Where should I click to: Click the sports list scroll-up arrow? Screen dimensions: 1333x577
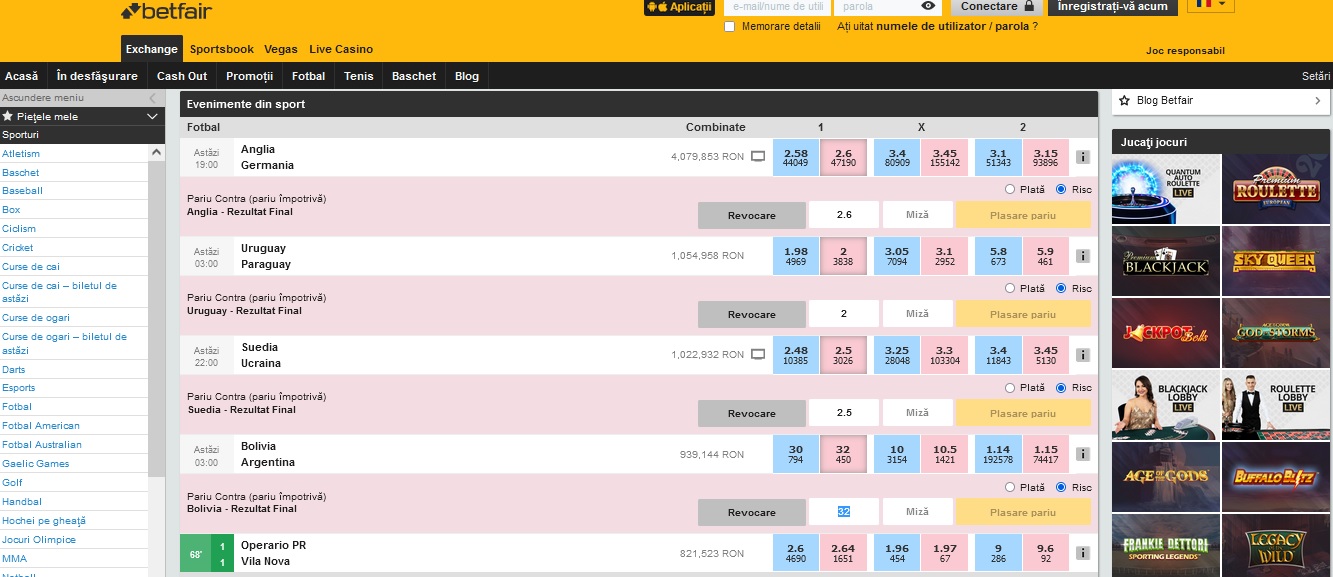pyautogui.click(x=156, y=152)
